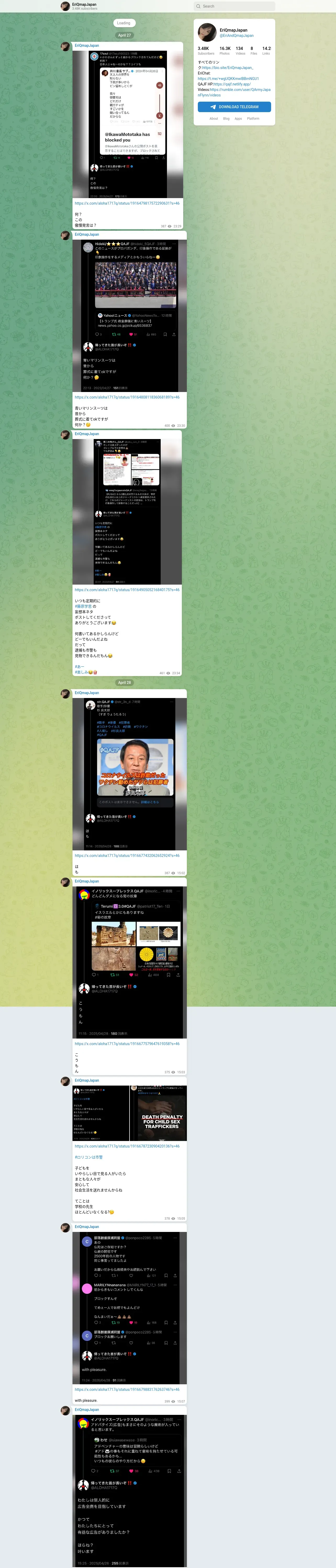336x1568 pixels.
Task: Focus the Search input field
Action: [234, 6]
